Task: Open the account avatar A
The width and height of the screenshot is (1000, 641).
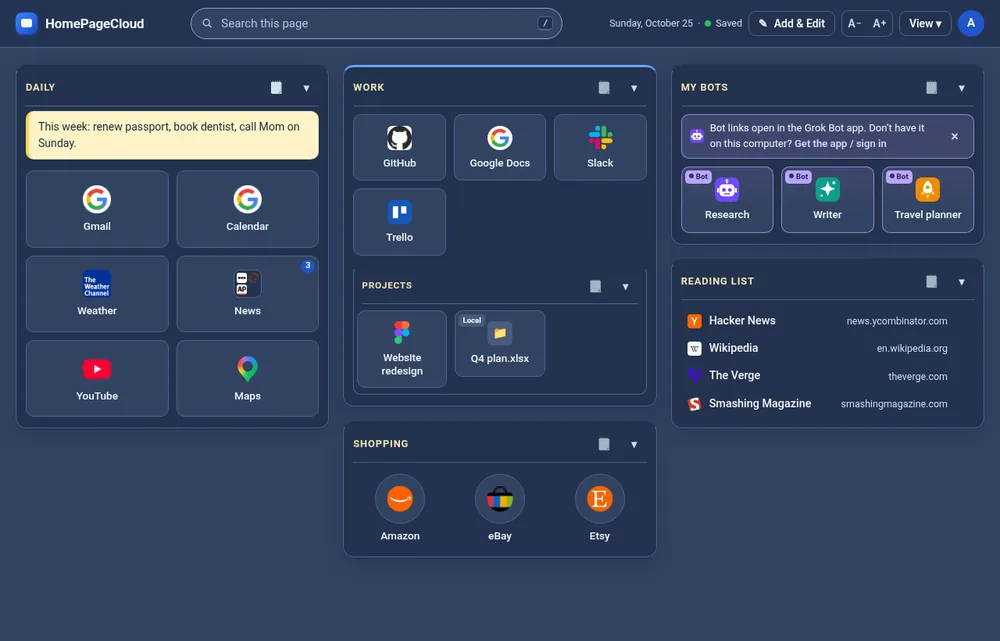Action: [971, 24]
